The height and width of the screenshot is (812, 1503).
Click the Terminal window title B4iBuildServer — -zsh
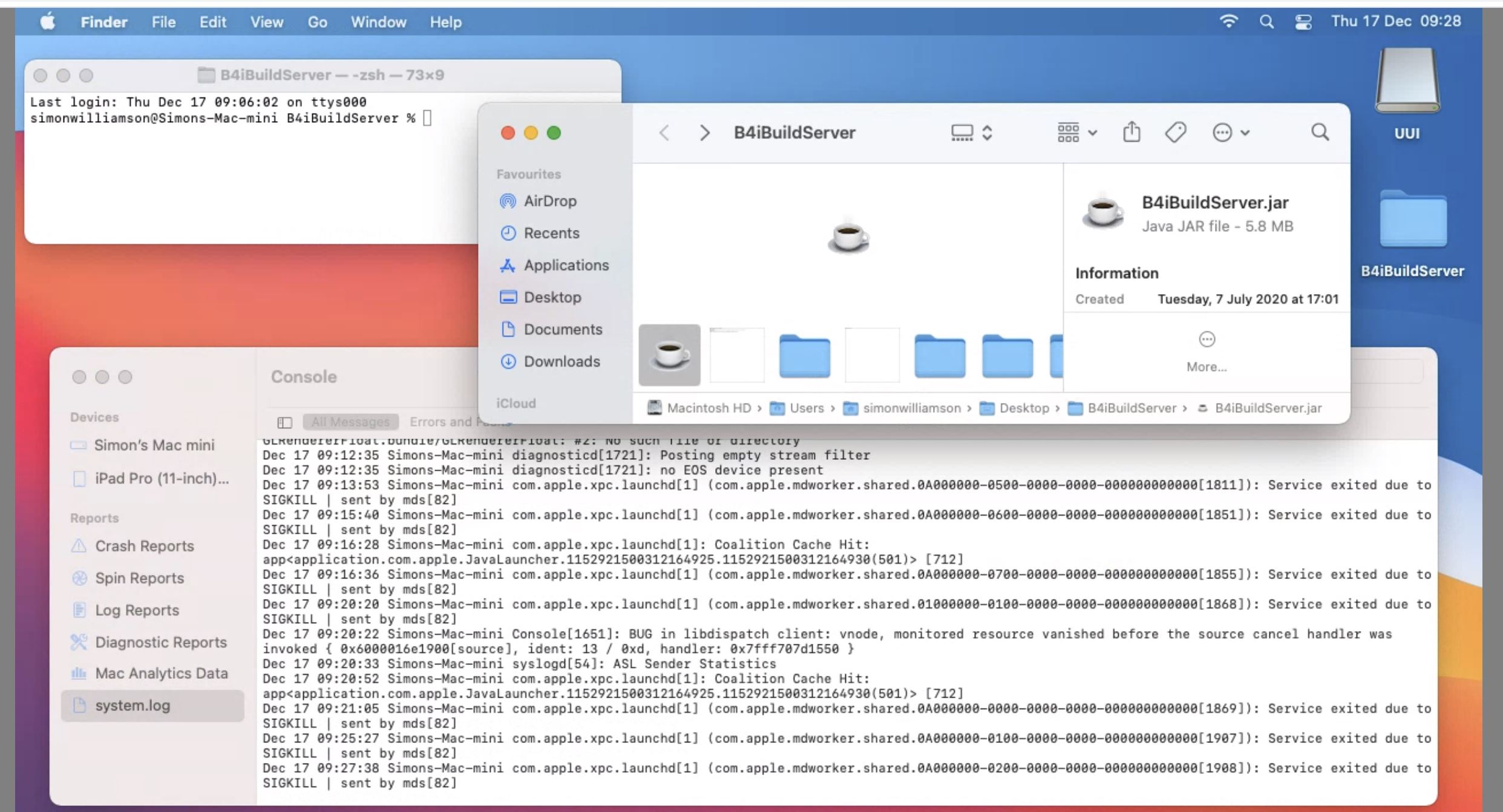332,75
